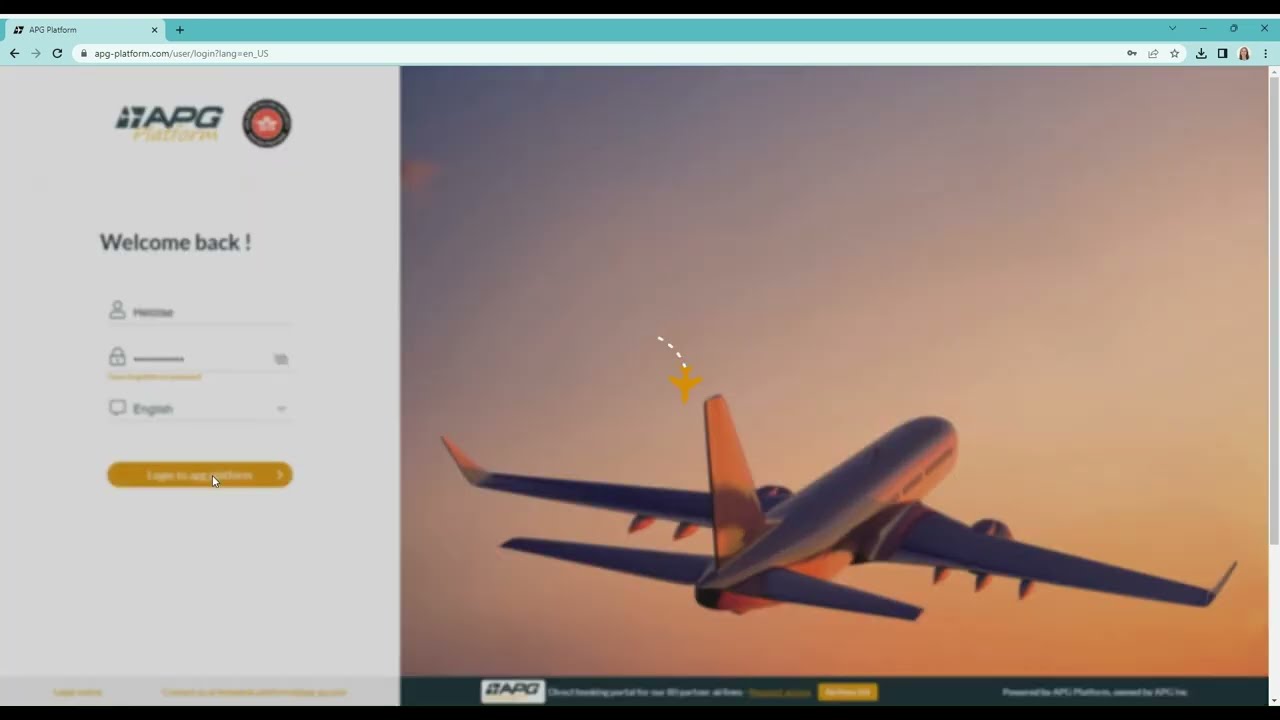
Task: Click the address bar URL
Action: click(181, 53)
